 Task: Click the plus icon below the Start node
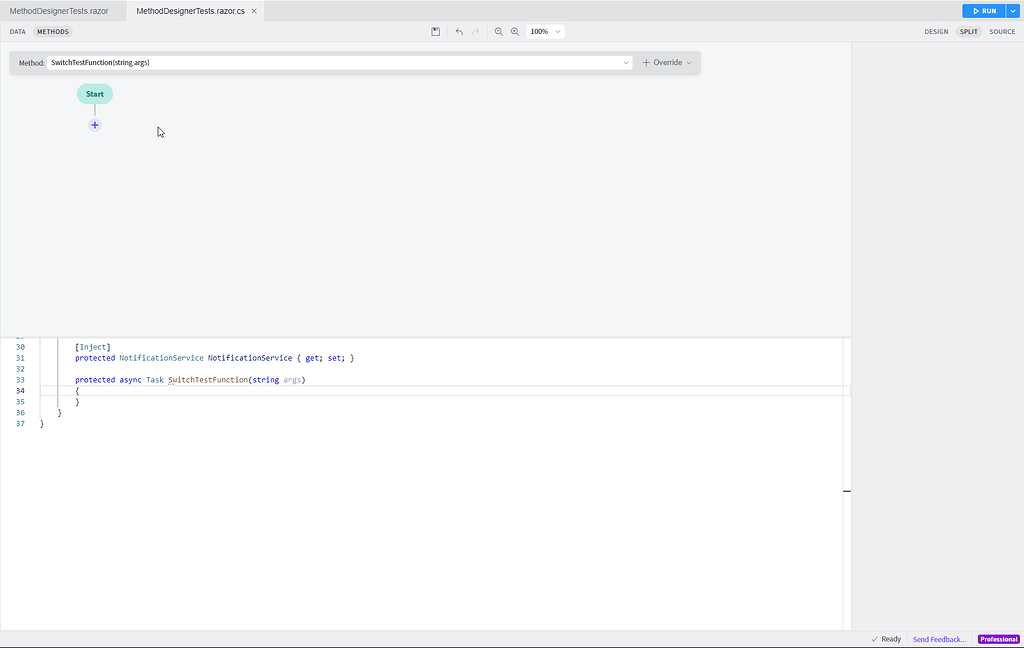(94, 124)
